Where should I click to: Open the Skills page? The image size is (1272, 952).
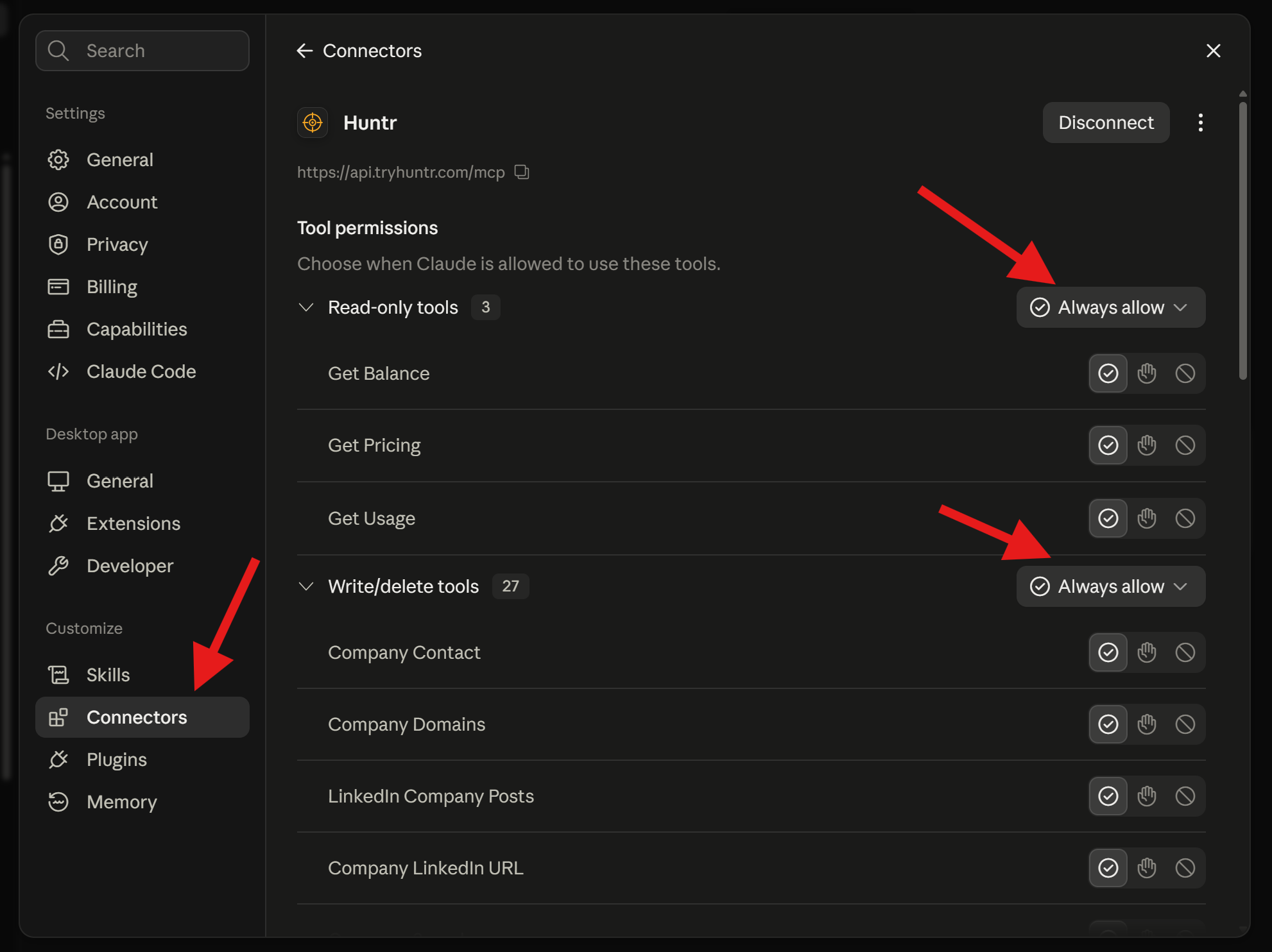[x=142, y=675]
